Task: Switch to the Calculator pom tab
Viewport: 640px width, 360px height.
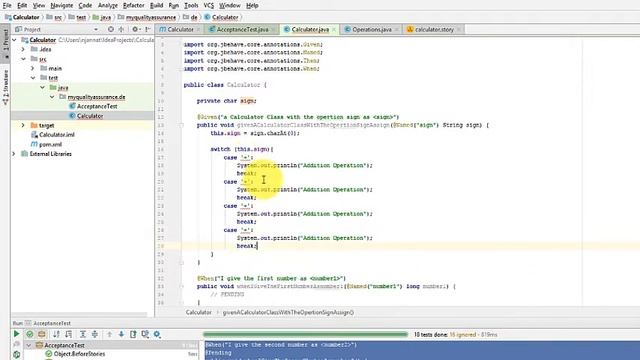Action: pyautogui.click(x=180, y=29)
